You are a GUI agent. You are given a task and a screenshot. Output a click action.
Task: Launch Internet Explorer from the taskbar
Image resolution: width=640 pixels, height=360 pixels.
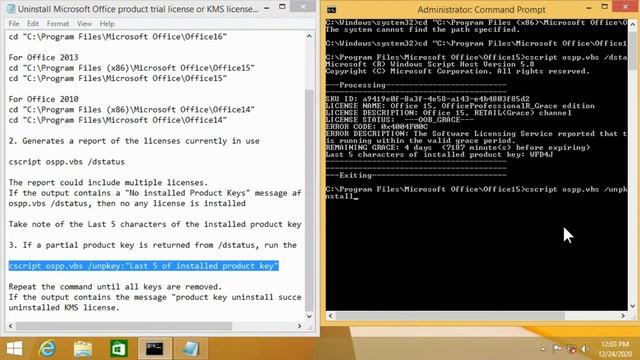tap(47, 349)
